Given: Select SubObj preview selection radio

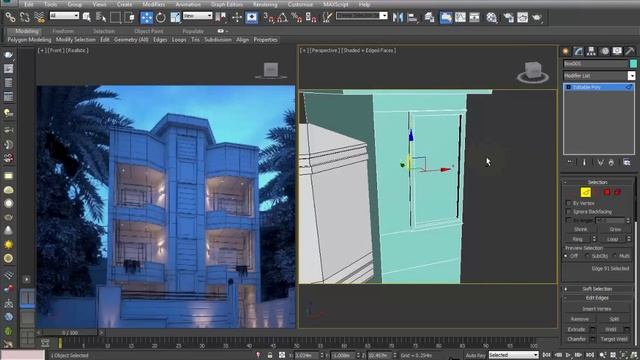Looking at the screenshot, I should (x=587, y=256).
